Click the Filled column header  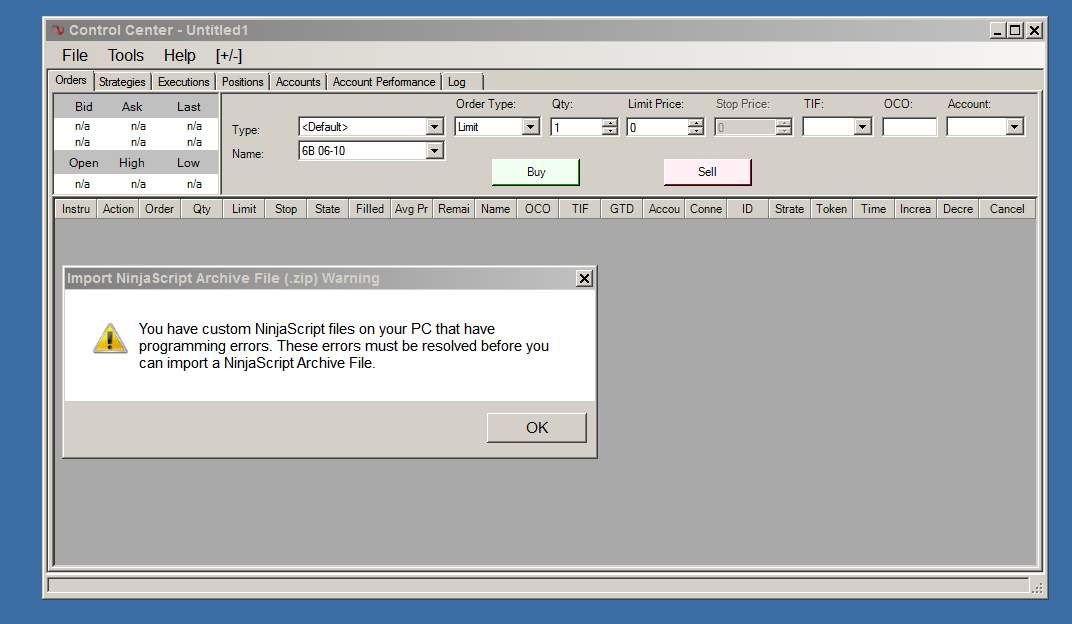tap(370, 209)
